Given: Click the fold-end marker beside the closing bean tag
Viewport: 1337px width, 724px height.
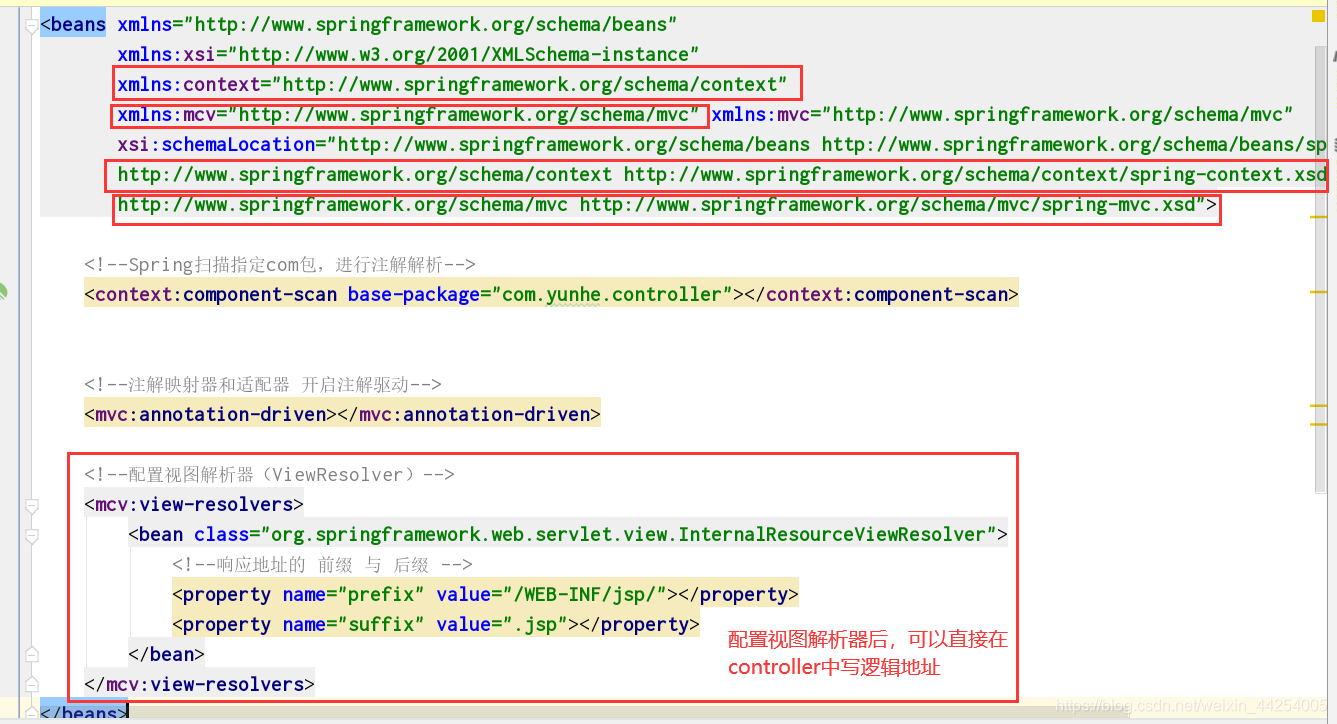Looking at the screenshot, I should click(31, 653).
